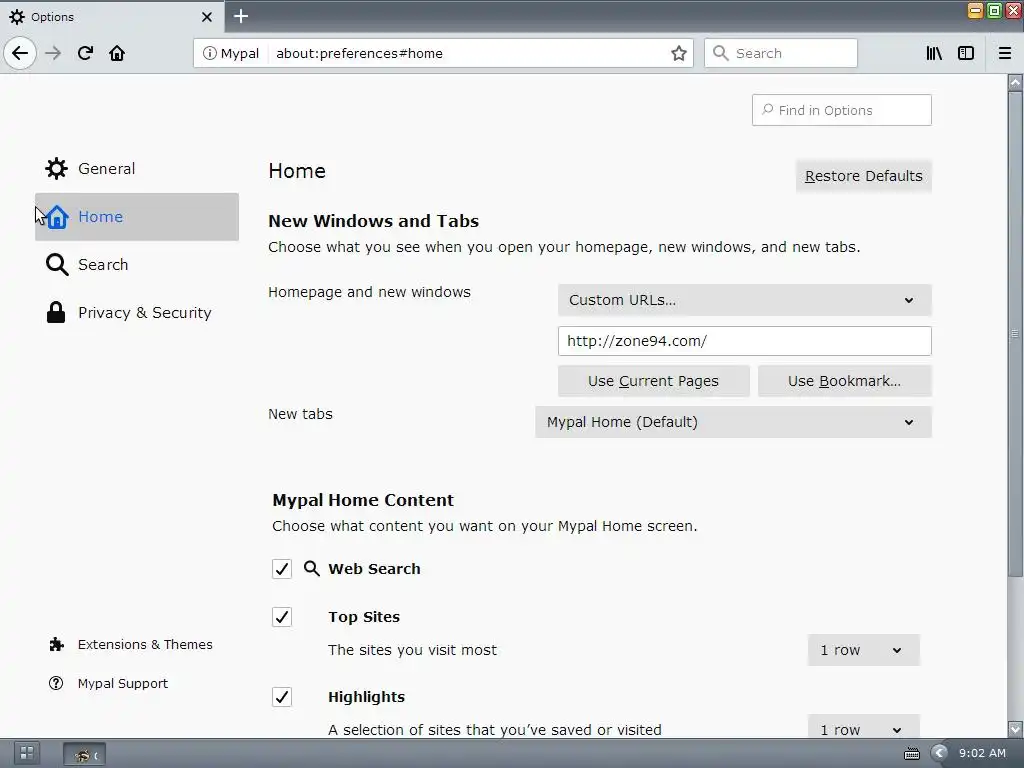Image resolution: width=1024 pixels, height=768 pixels.
Task: Uncheck the Web Search checkbox
Action: 281,569
